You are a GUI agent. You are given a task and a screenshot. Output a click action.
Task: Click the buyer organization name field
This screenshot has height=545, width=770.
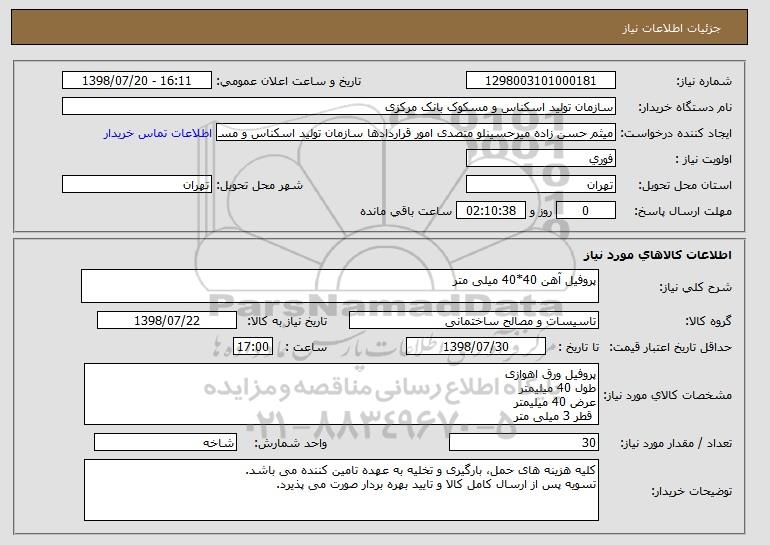[x=339, y=107]
